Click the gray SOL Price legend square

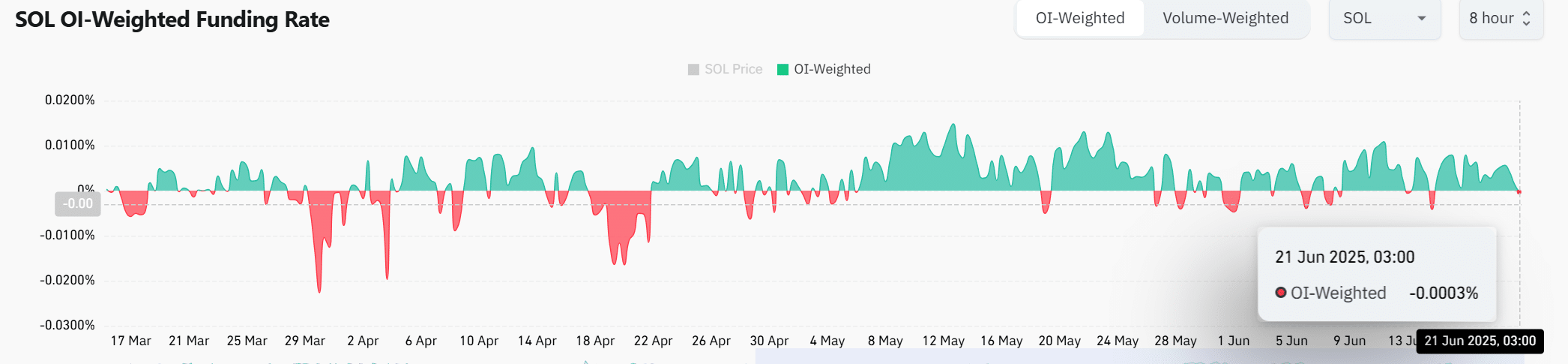693,70
